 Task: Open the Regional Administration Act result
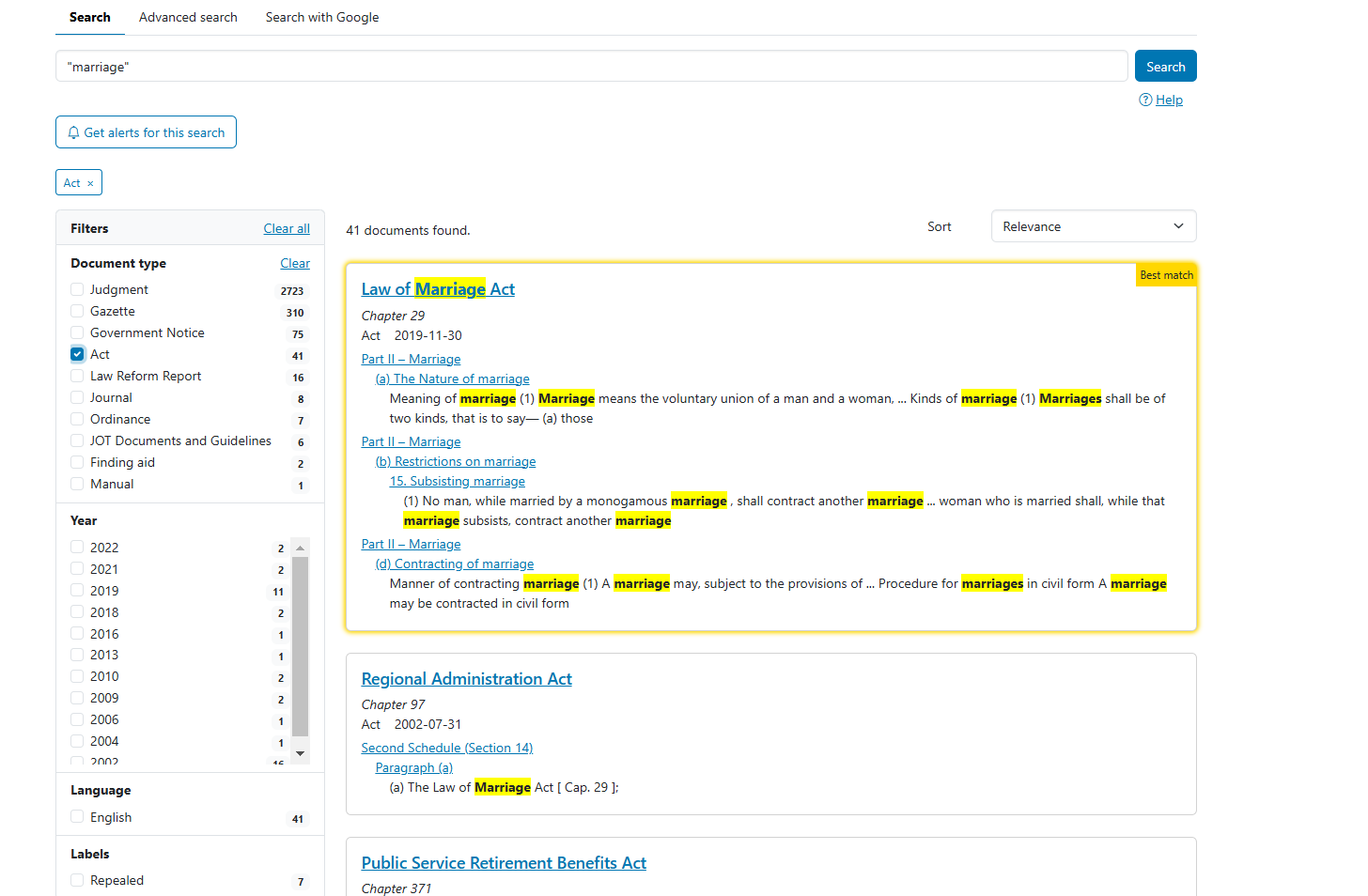[466, 679]
